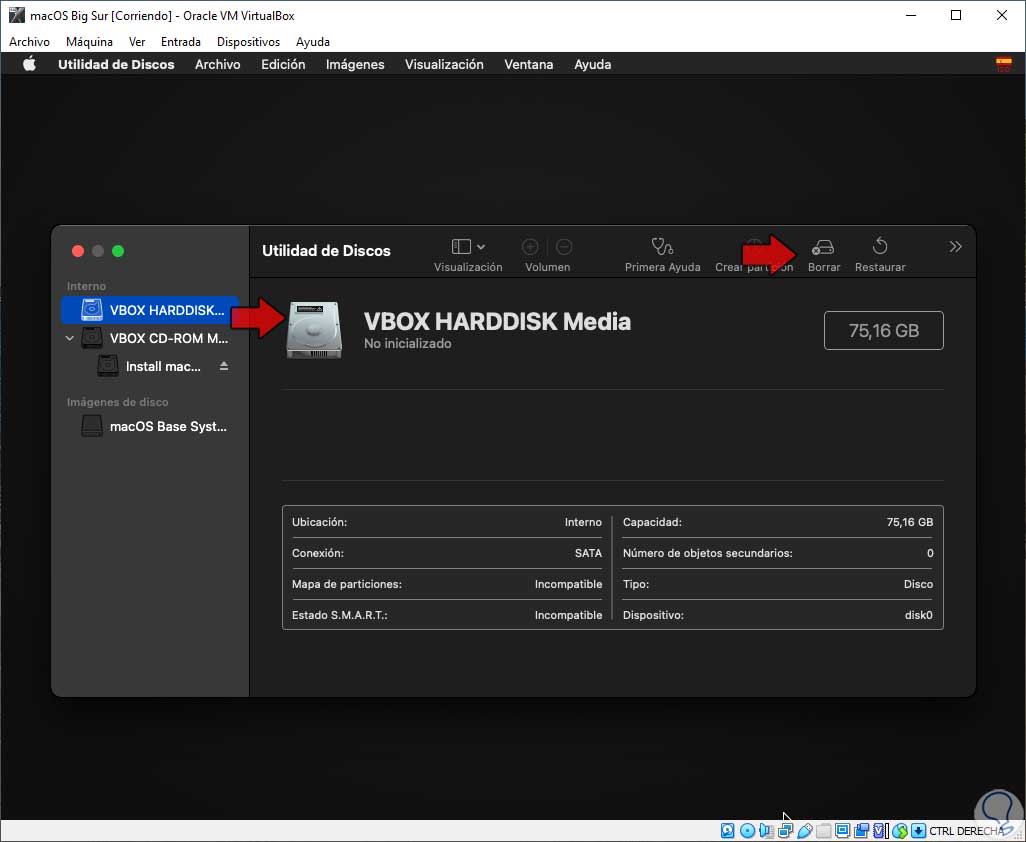The image size is (1026, 842).
Task: Click the large VBOX HARDDISK drive icon
Action: pyautogui.click(x=314, y=330)
